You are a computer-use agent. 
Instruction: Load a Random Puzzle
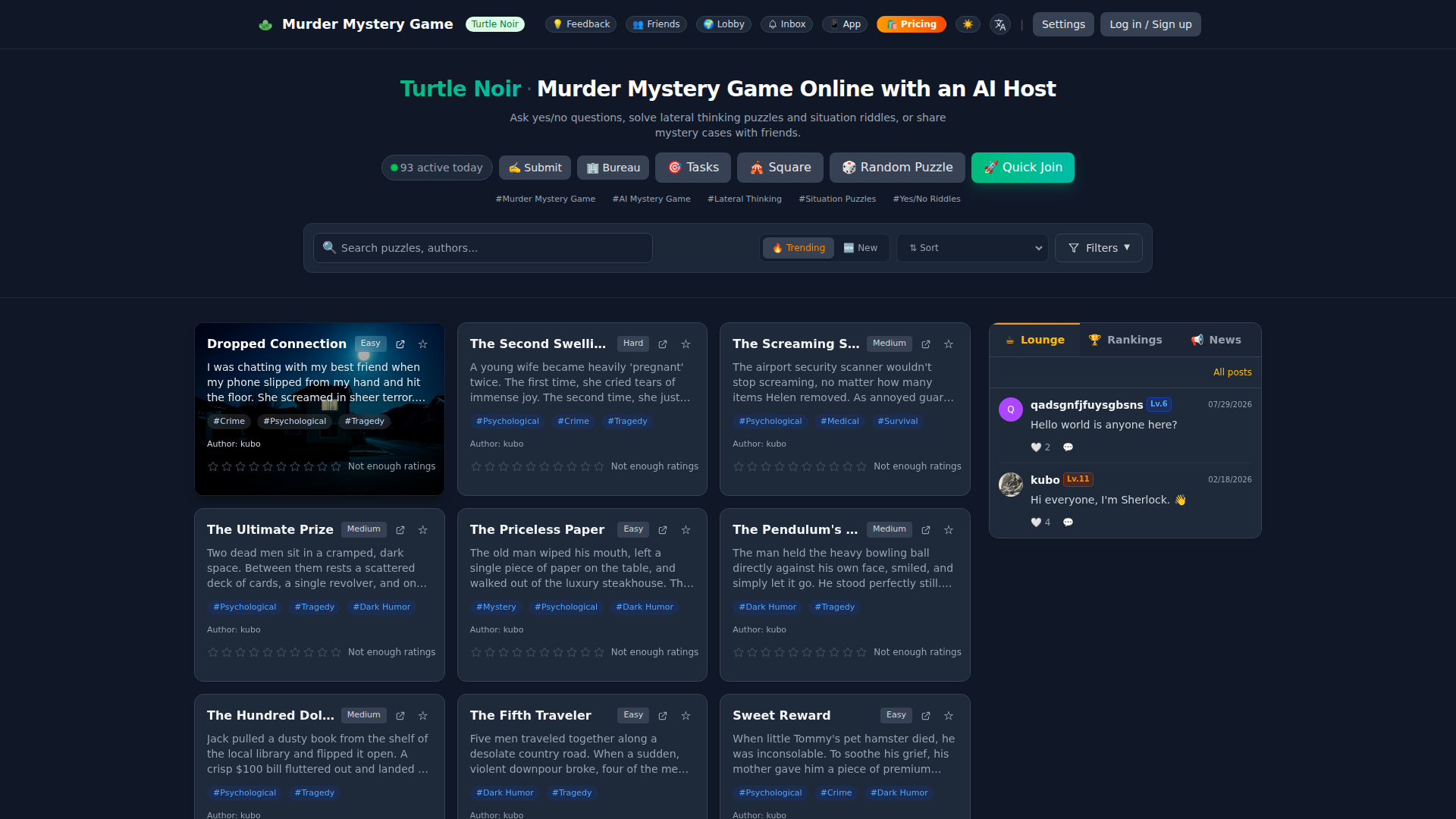[x=897, y=168]
